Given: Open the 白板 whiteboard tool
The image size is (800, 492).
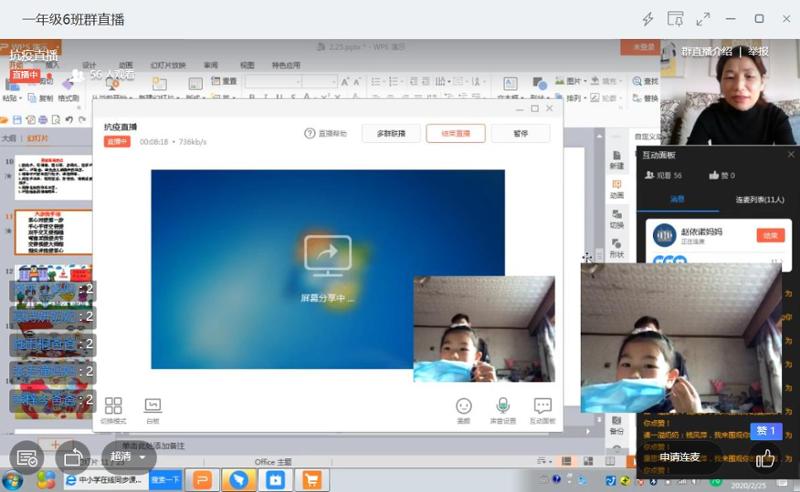Looking at the screenshot, I should point(152,406).
